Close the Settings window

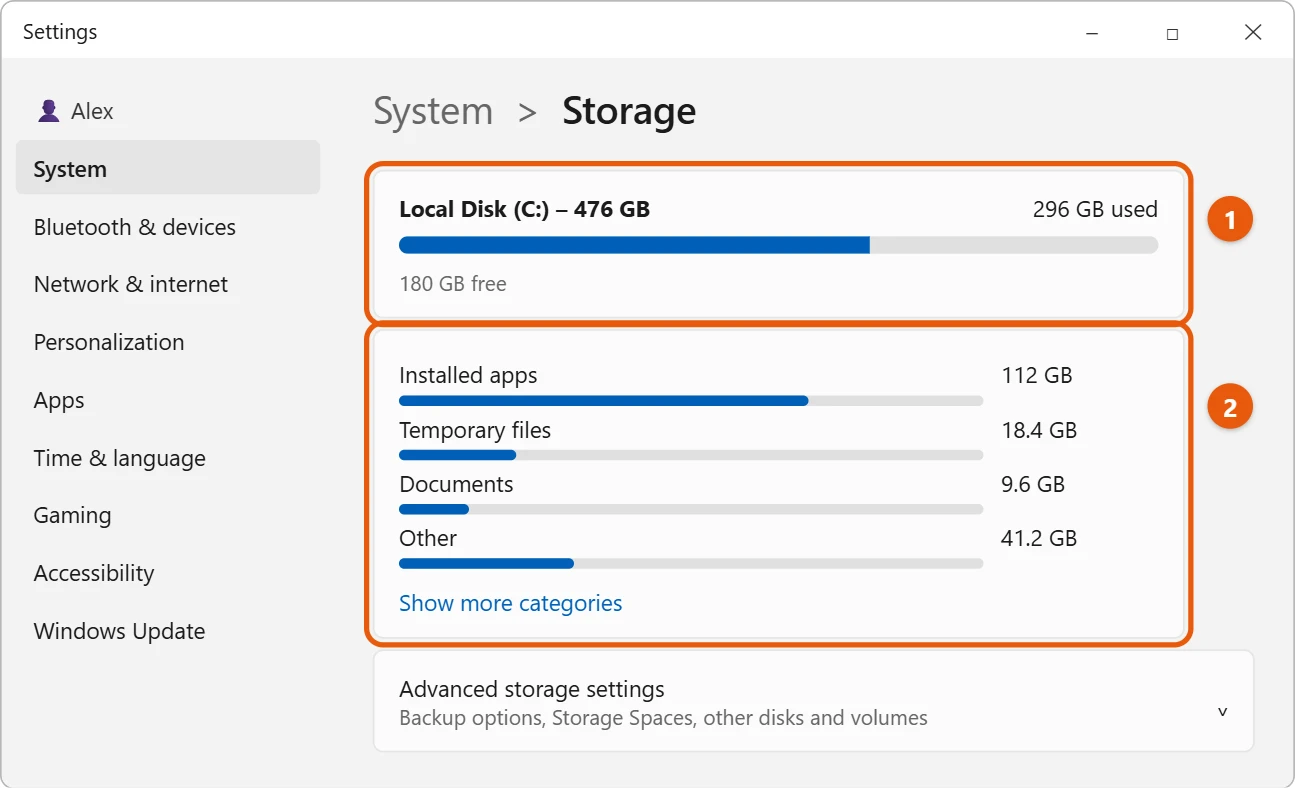(1253, 33)
